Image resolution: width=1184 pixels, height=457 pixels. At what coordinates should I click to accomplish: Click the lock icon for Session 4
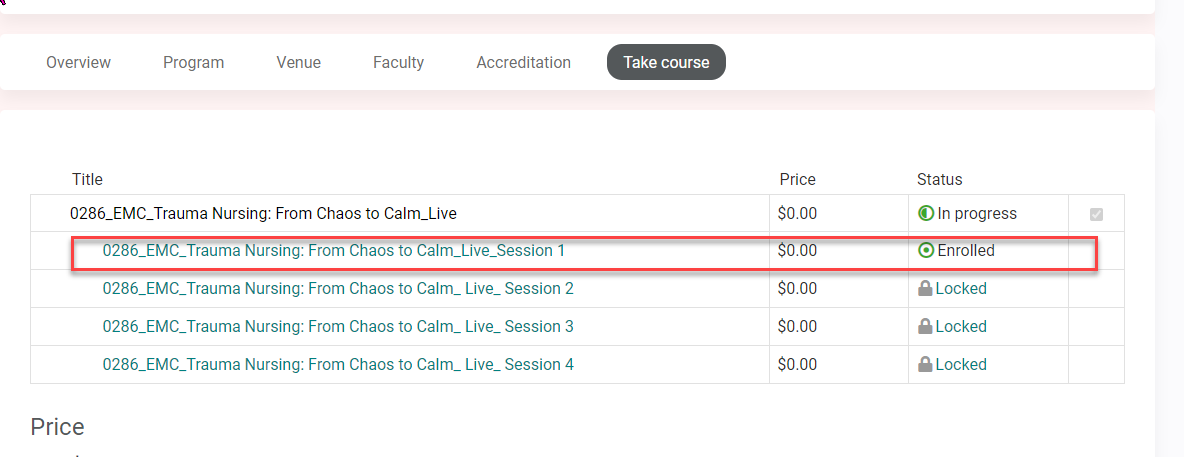coord(925,365)
